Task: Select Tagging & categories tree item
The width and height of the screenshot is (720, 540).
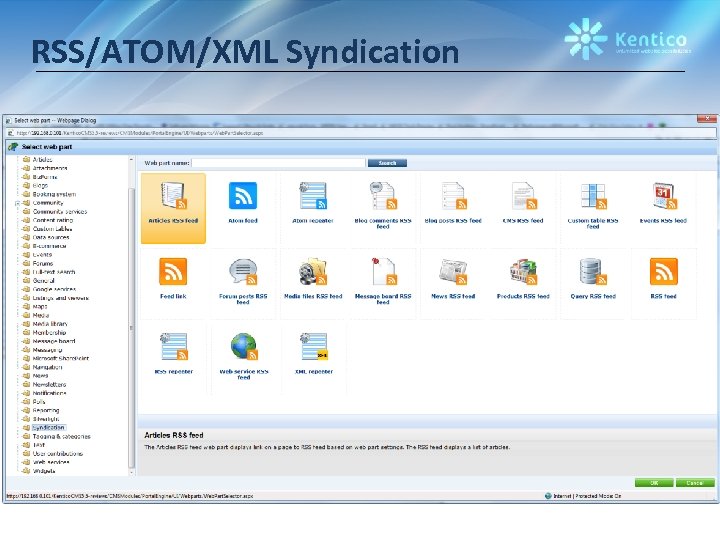Action: tap(62, 436)
